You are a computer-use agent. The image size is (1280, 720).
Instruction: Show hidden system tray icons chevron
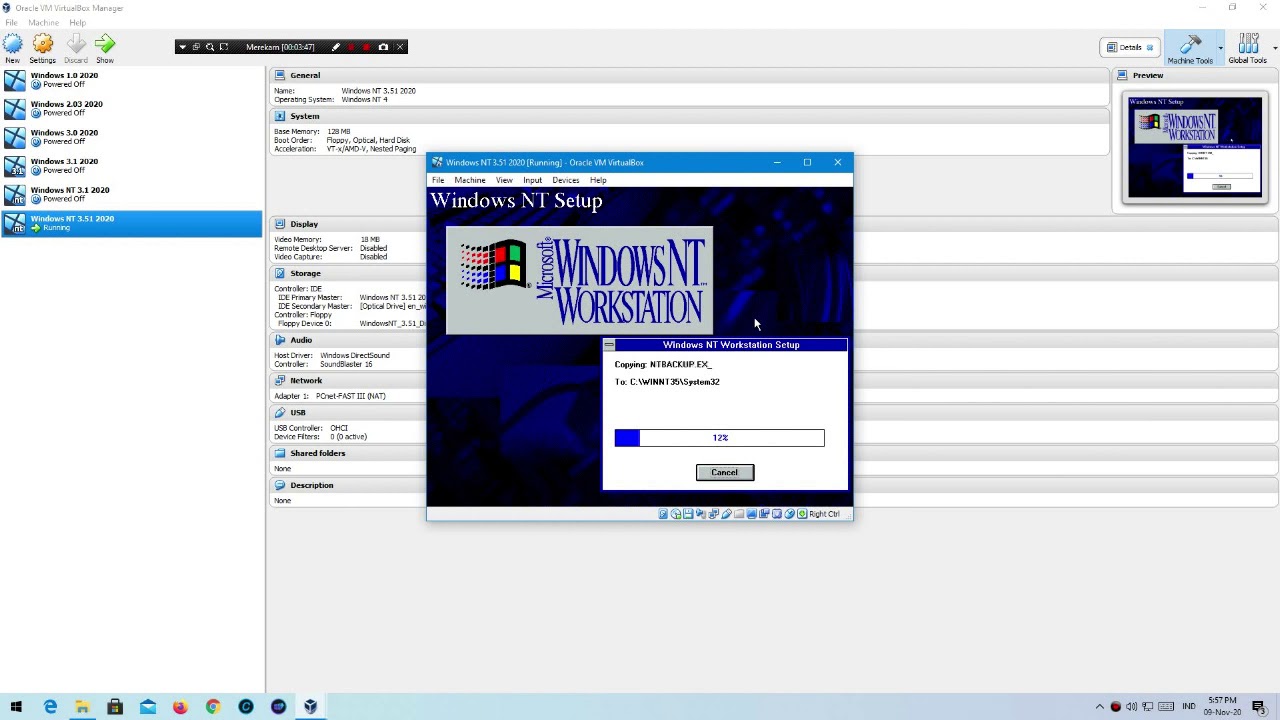pyautogui.click(x=1099, y=707)
